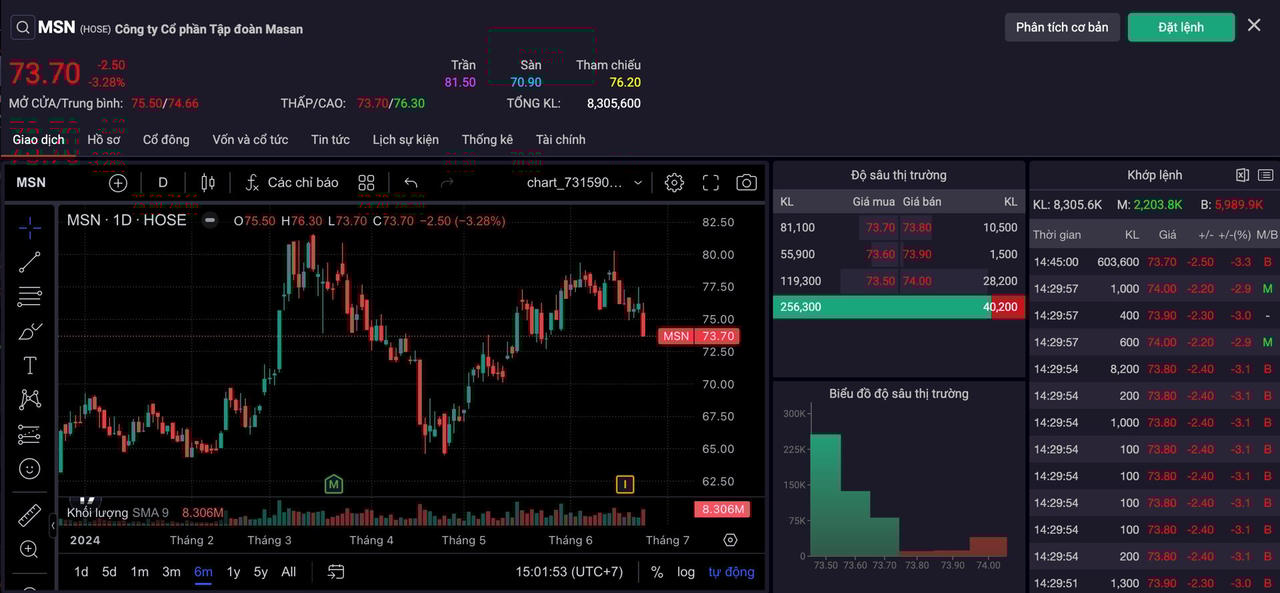This screenshot has height=593, width=1280.
Task: Click 'Phân tích cơ bản' button
Action: 1062,27
